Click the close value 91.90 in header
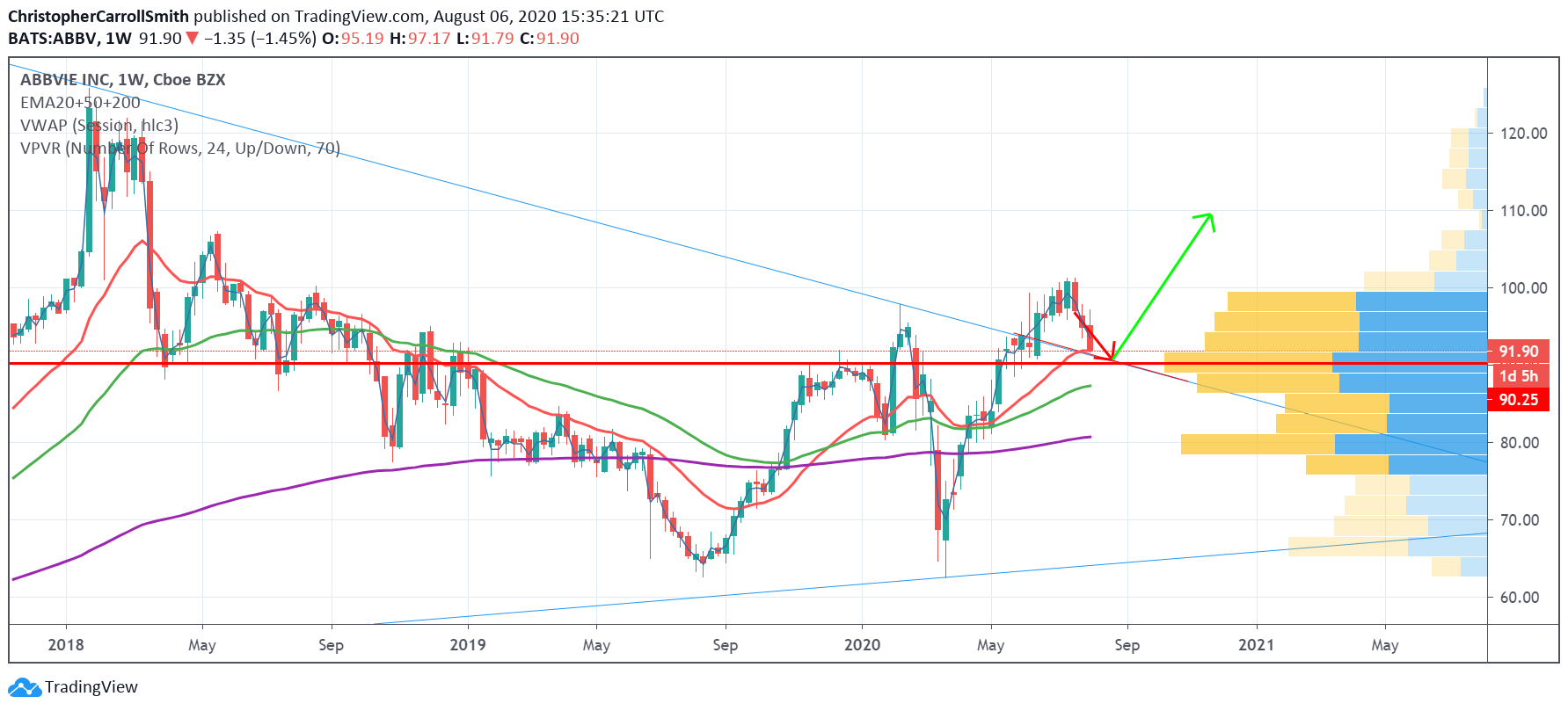This screenshot has width=1568, height=711. point(558,39)
